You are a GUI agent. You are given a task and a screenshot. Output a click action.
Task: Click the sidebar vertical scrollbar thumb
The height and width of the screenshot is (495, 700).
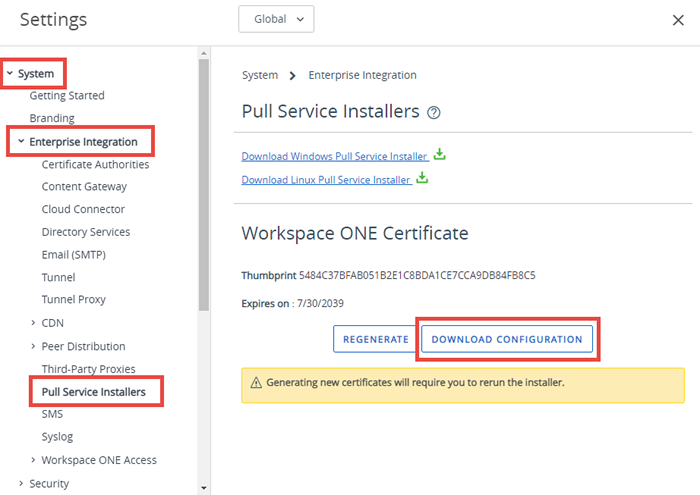tap(204, 185)
